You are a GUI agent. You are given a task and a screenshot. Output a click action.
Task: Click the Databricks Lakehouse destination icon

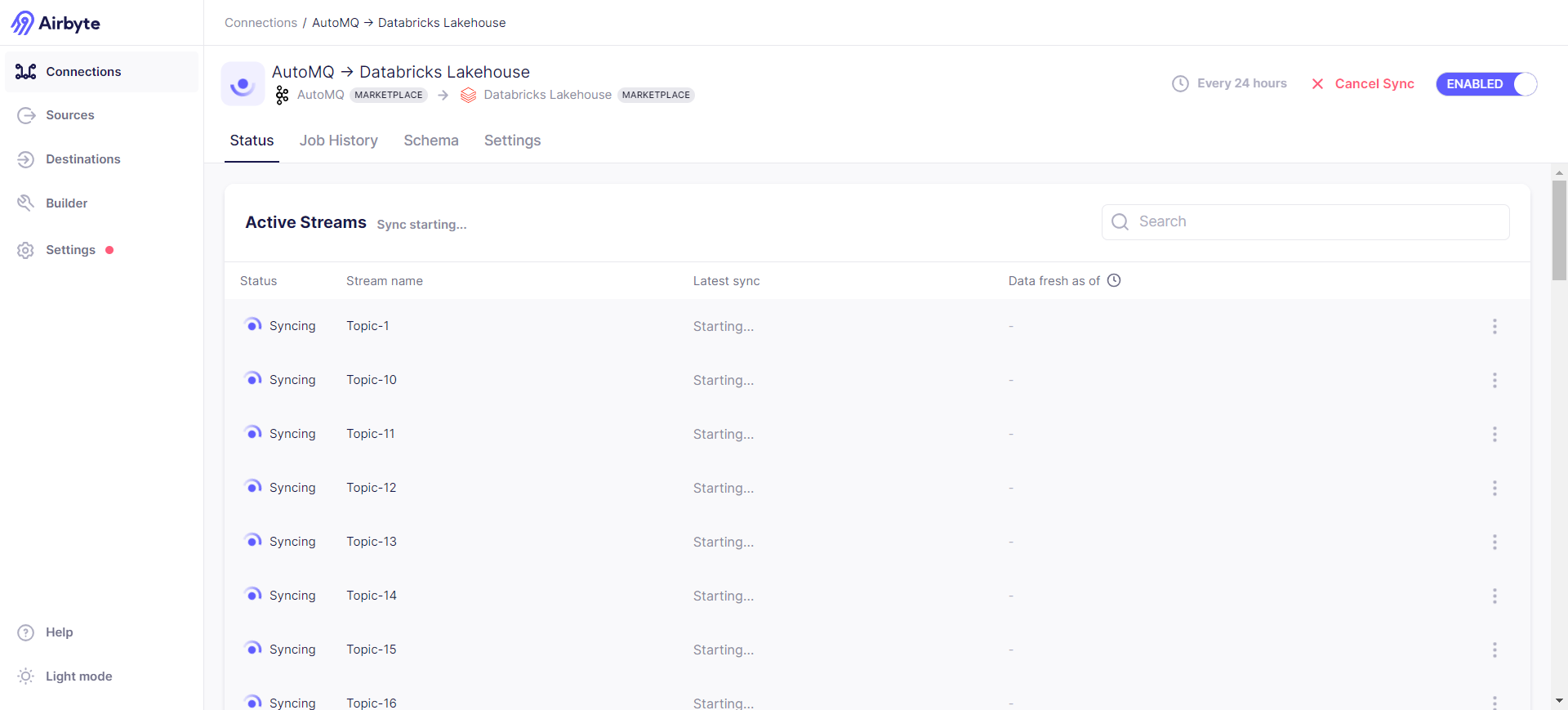(468, 95)
